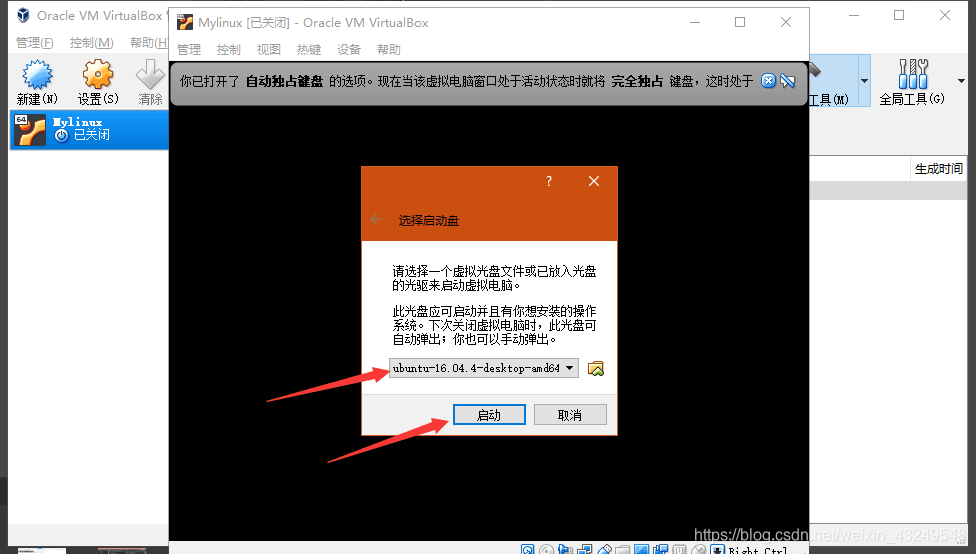Image resolution: width=976 pixels, height=554 pixels.
Task: Expand the dropdown arrow next to 工具(M)
Action: tap(864, 81)
